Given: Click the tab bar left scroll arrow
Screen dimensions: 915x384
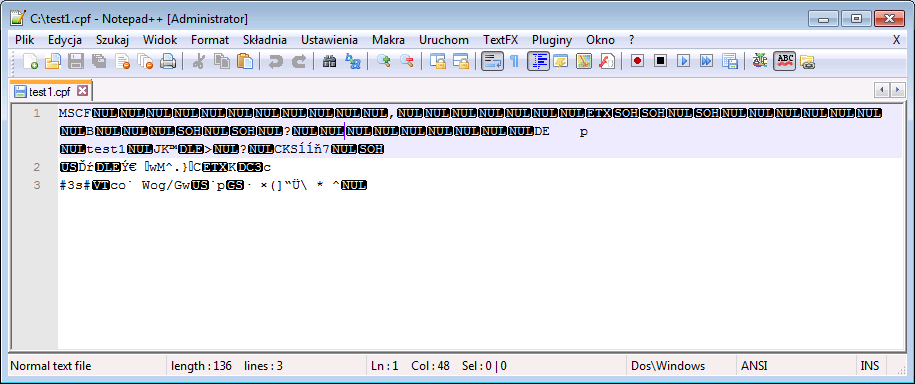Looking at the screenshot, I should tap(882, 90).
